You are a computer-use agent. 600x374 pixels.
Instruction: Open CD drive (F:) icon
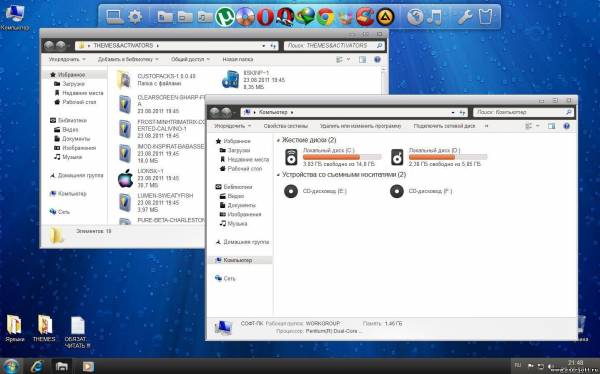click(397, 191)
